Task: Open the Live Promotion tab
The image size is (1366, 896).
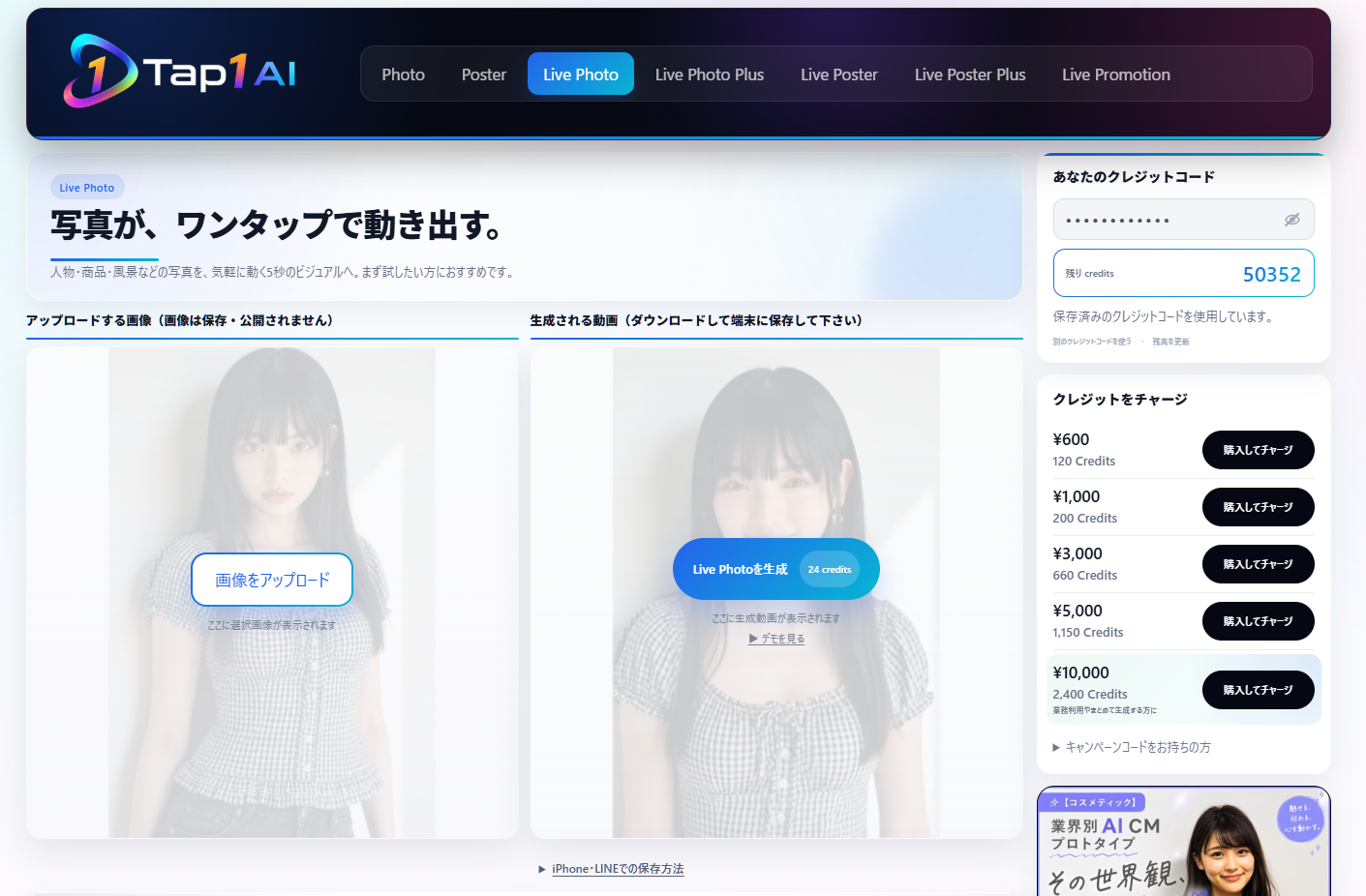Action: pos(1116,75)
